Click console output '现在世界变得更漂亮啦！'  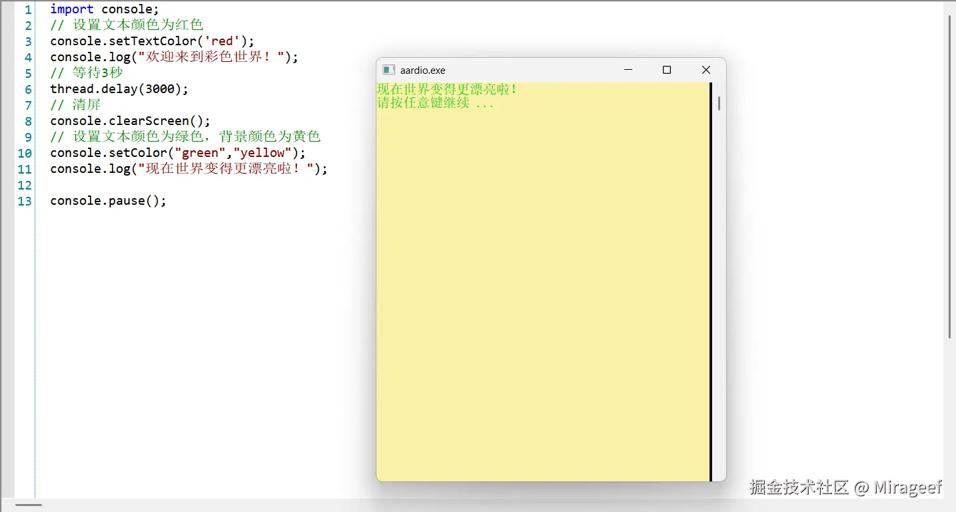[x=448, y=89]
